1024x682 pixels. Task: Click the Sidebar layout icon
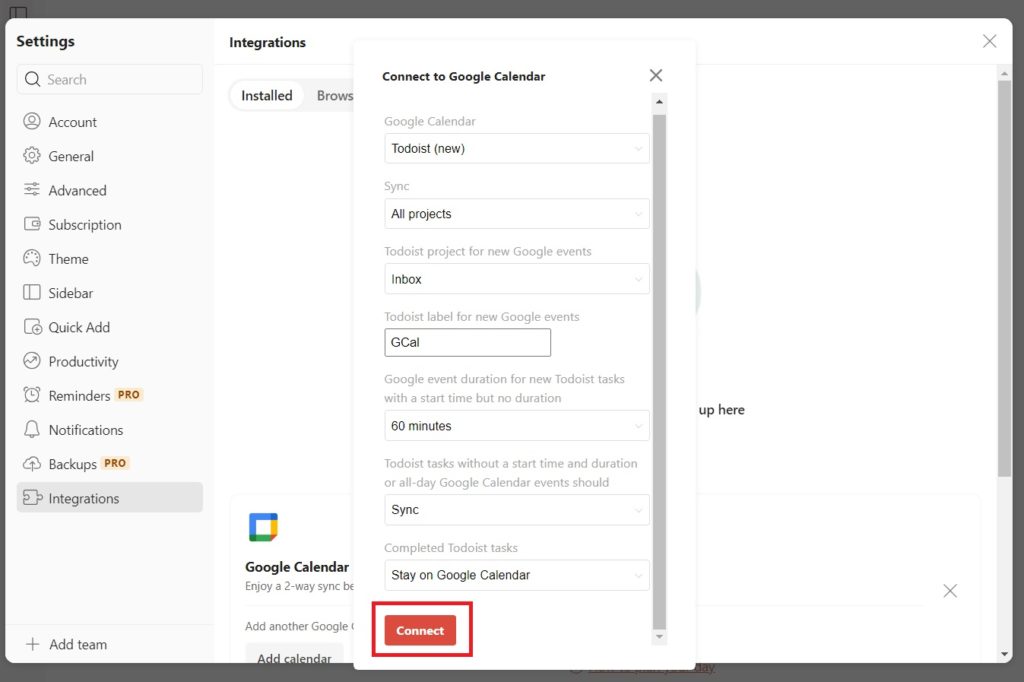(31, 292)
